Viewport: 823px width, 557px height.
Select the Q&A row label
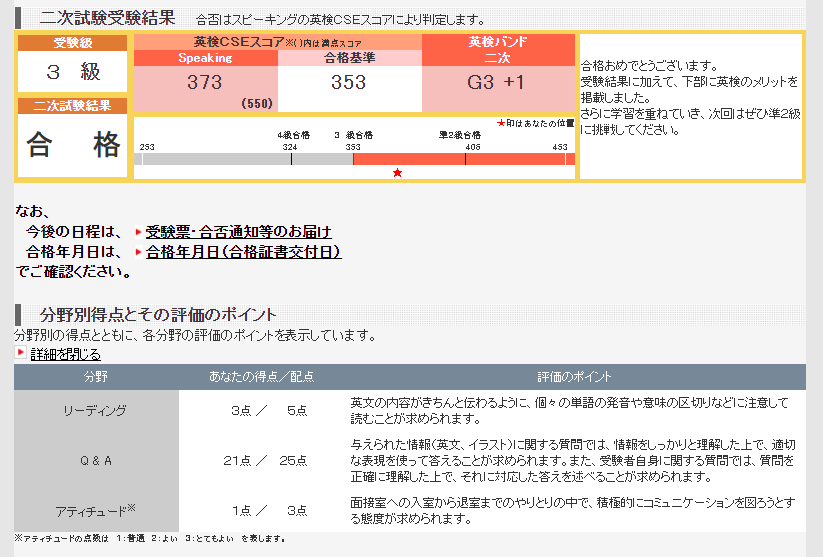(x=96, y=460)
